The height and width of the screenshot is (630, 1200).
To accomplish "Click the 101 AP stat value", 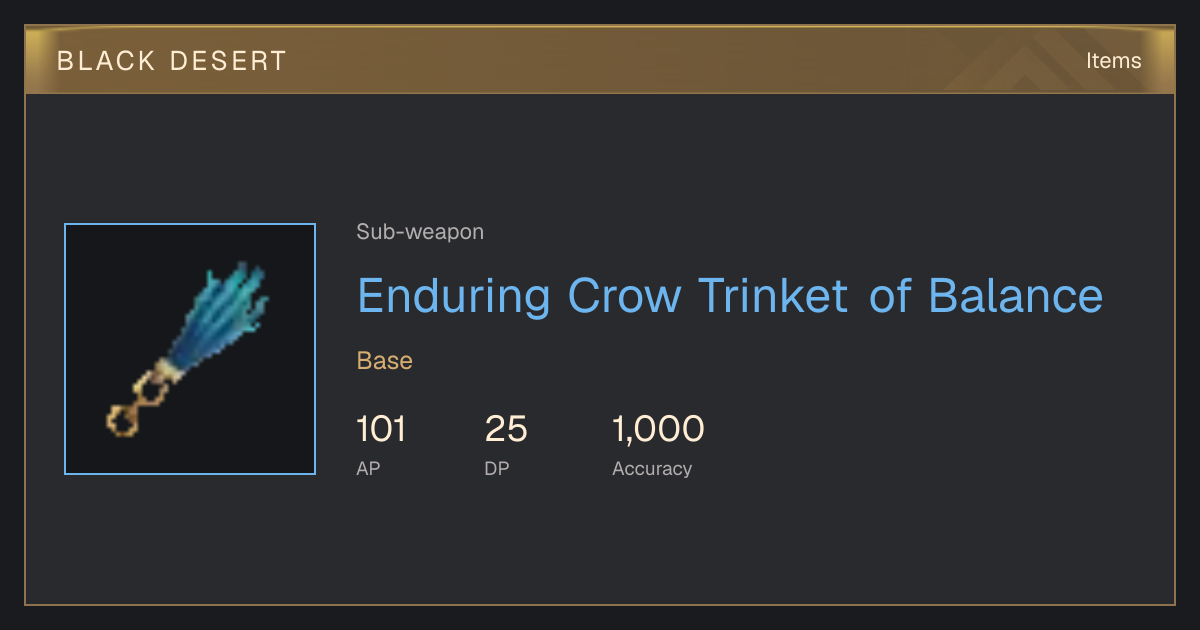I will pos(381,429).
